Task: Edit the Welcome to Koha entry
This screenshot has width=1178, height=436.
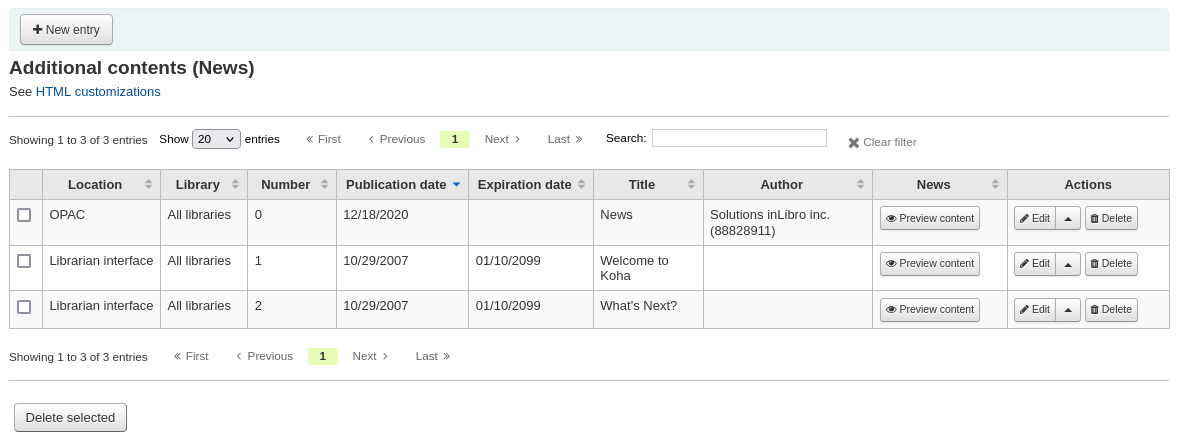Action: point(1035,264)
